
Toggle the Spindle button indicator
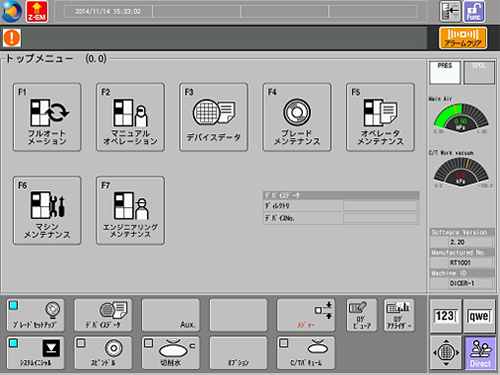pos(103,353)
